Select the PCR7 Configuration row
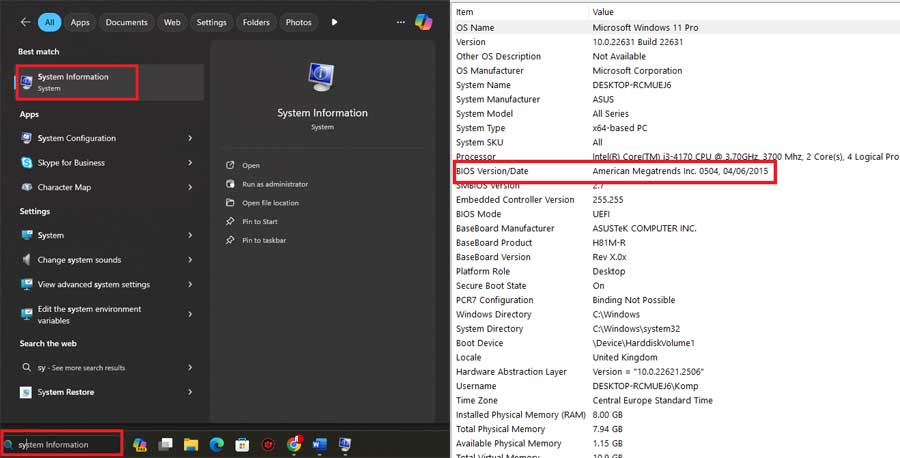Image resolution: width=900 pixels, height=458 pixels. coord(676,300)
